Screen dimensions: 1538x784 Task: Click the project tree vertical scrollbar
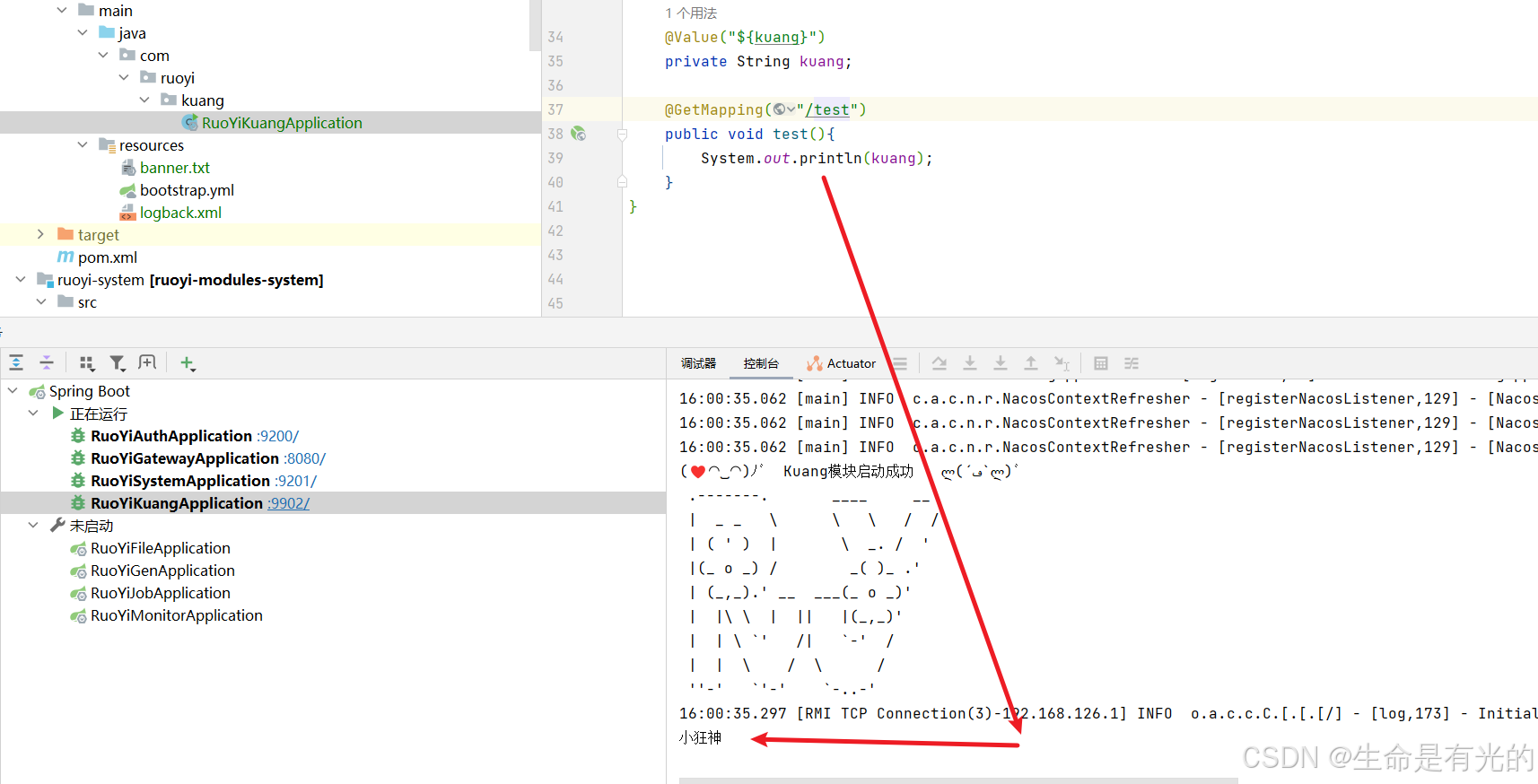[x=535, y=25]
